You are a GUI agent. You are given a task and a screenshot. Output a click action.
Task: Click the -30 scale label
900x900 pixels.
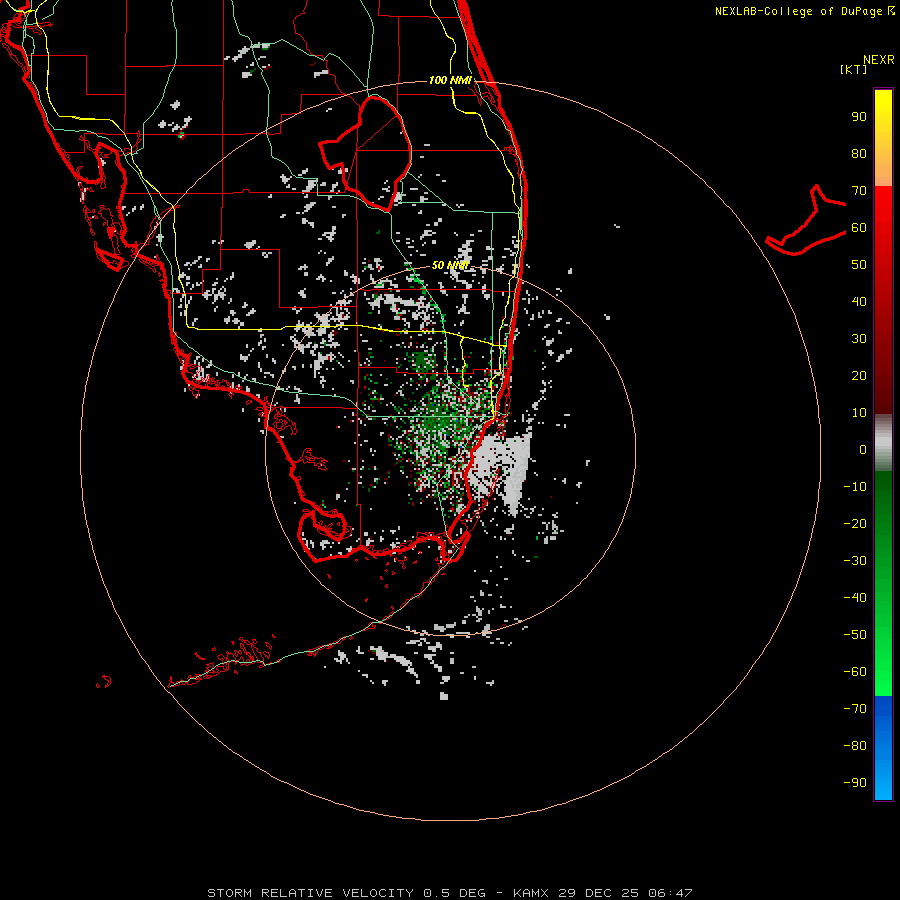coord(855,561)
